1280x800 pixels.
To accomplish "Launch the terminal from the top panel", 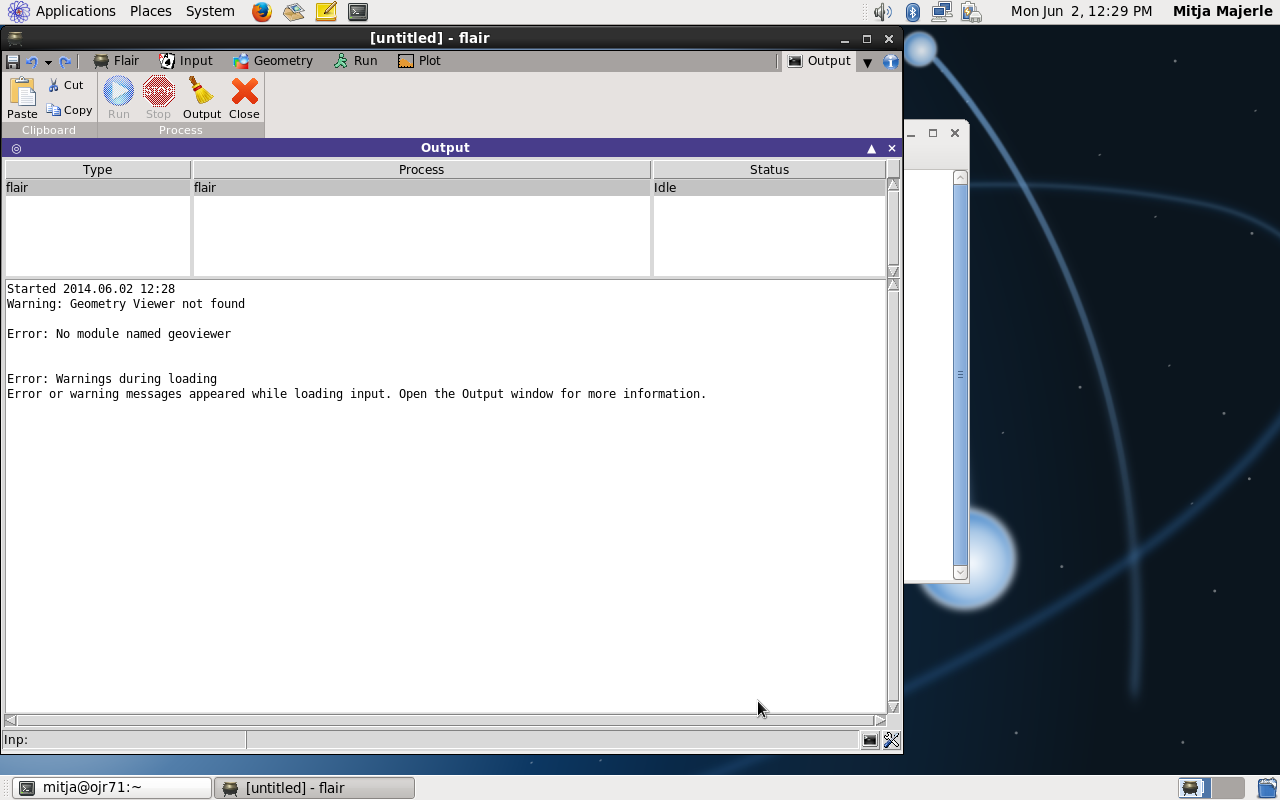I will coord(358,12).
